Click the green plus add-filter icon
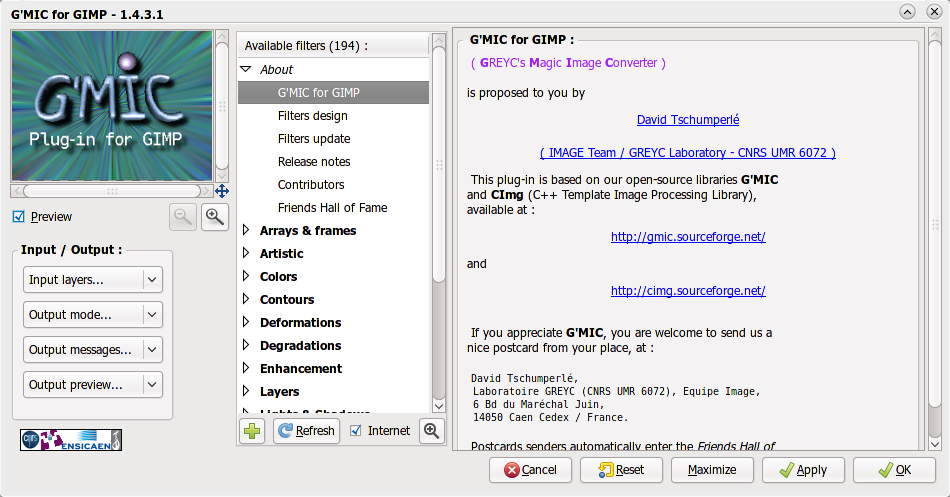The image size is (950, 497). tap(252, 431)
